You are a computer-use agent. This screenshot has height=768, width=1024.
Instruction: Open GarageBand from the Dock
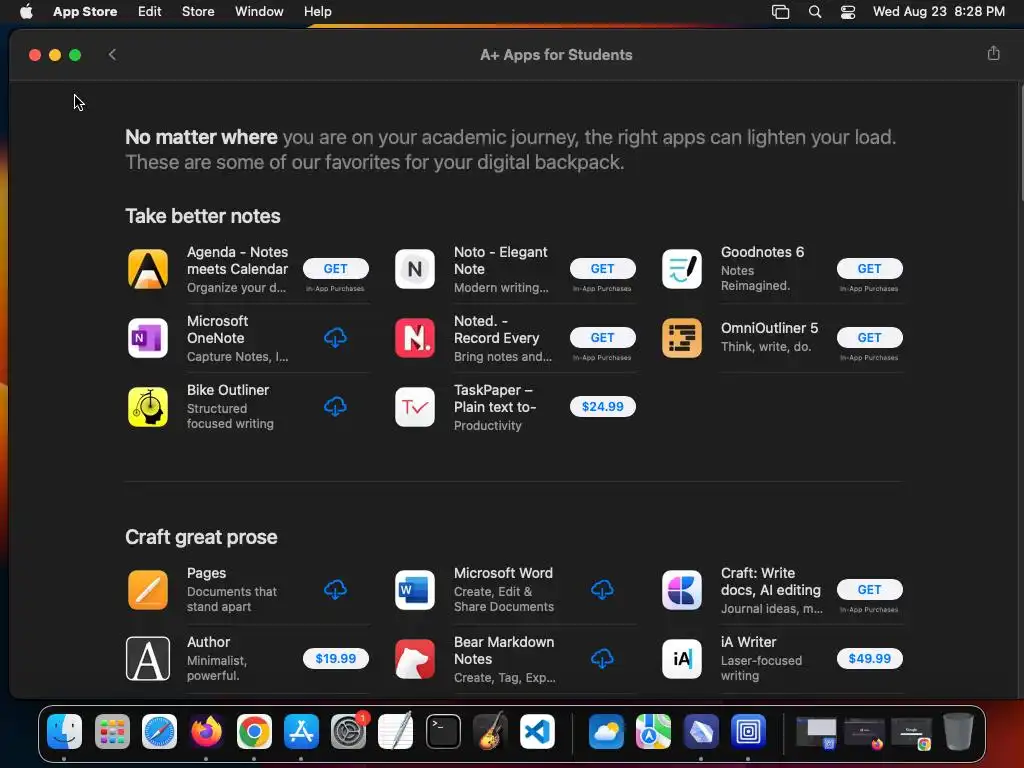pos(490,731)
